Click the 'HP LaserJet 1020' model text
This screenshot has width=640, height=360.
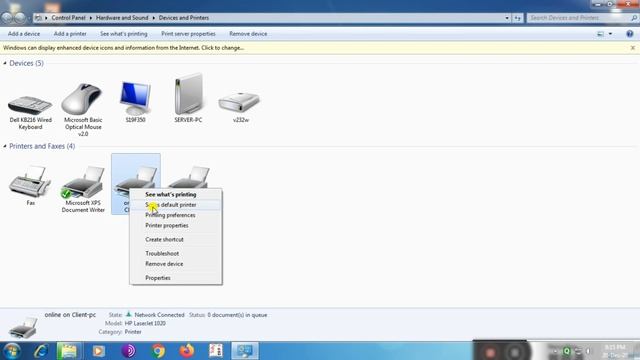(145, 323)
